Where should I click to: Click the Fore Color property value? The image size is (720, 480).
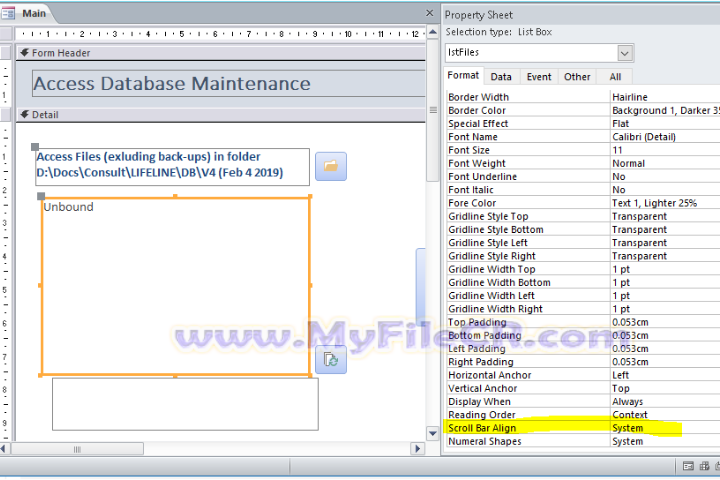click(665, 203)
